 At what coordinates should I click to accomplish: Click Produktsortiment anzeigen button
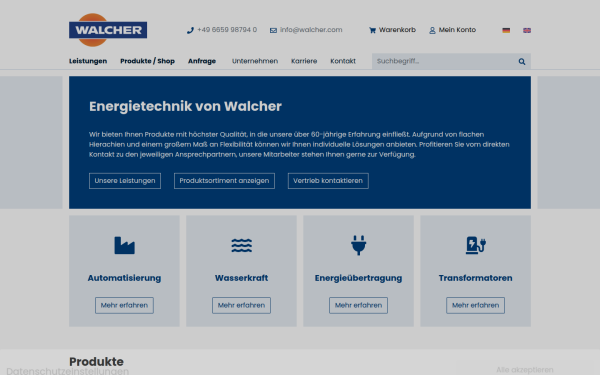tap(224, 181)
